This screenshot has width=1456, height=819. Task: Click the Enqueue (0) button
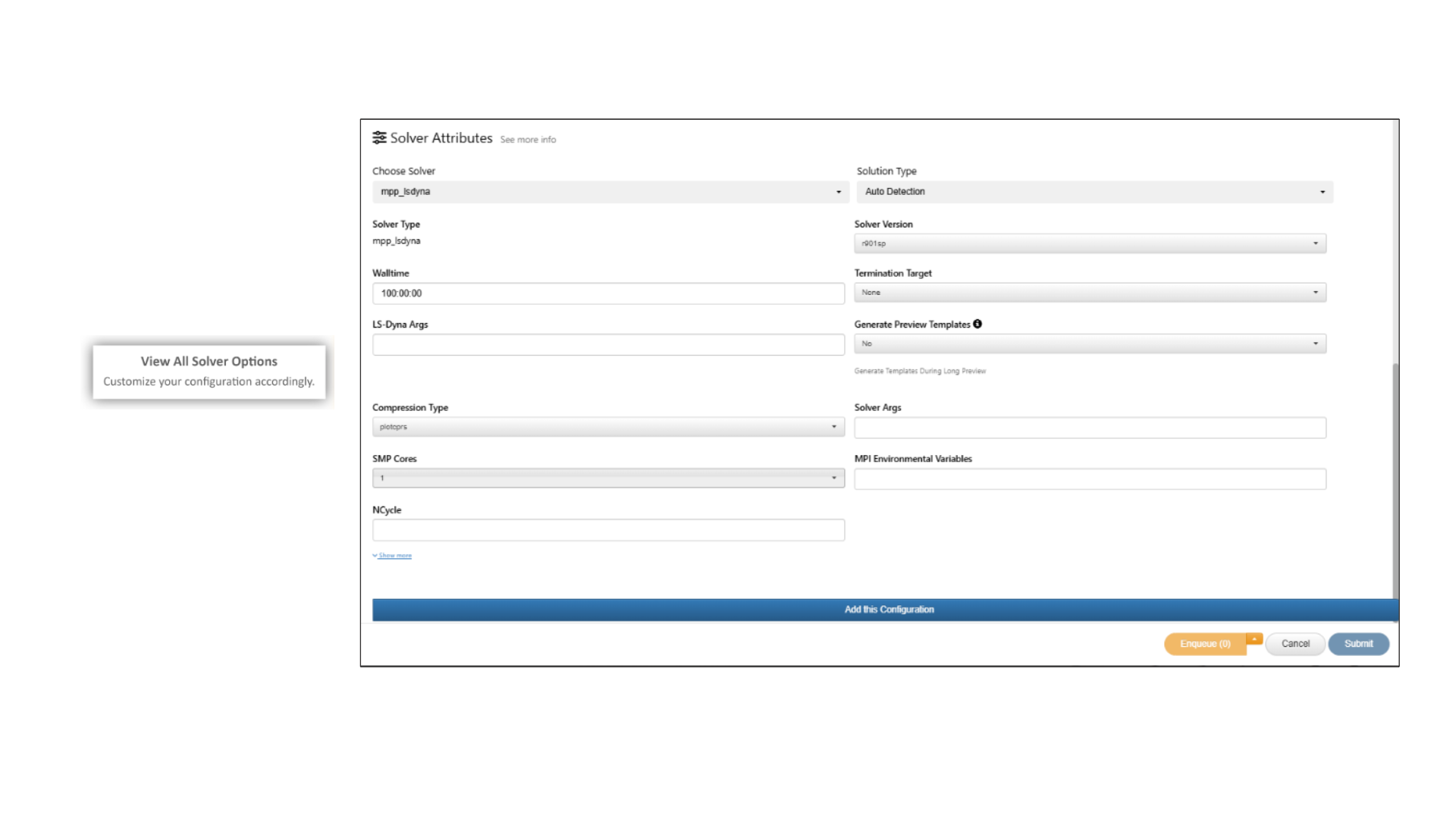coord(1205,644)
